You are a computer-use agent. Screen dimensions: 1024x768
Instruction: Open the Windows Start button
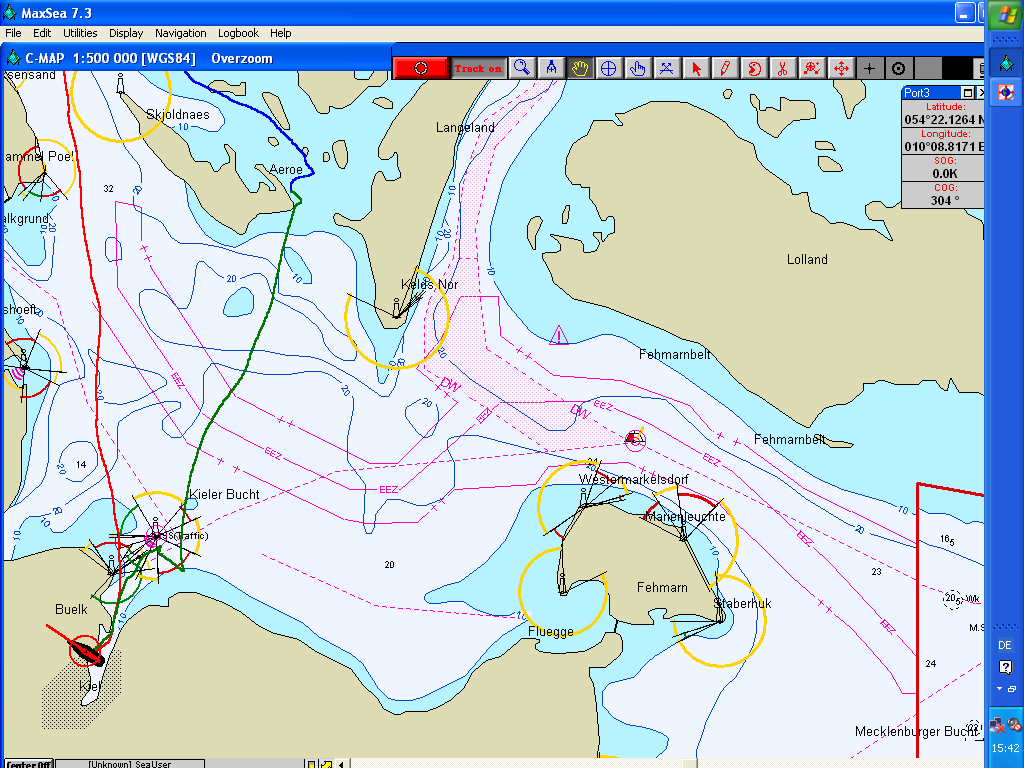(1006, 14)
